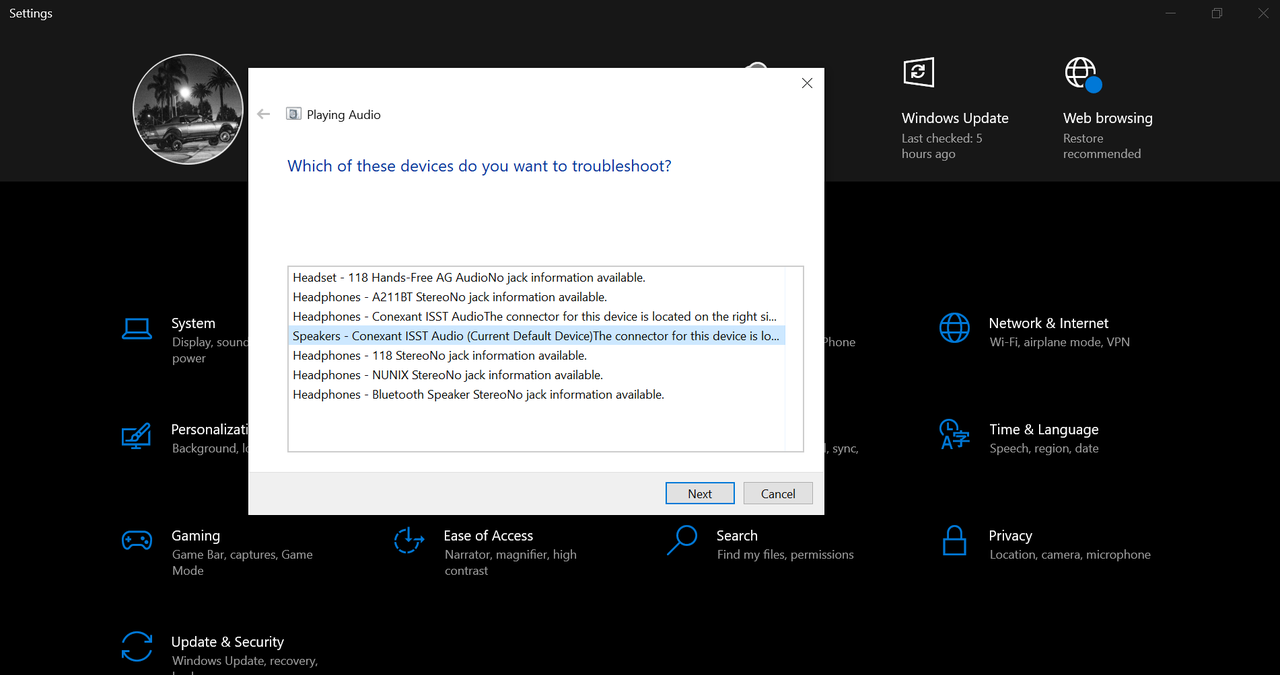Open Network & Internet label
This screenshot has width=1280, height=675.
1048,323
